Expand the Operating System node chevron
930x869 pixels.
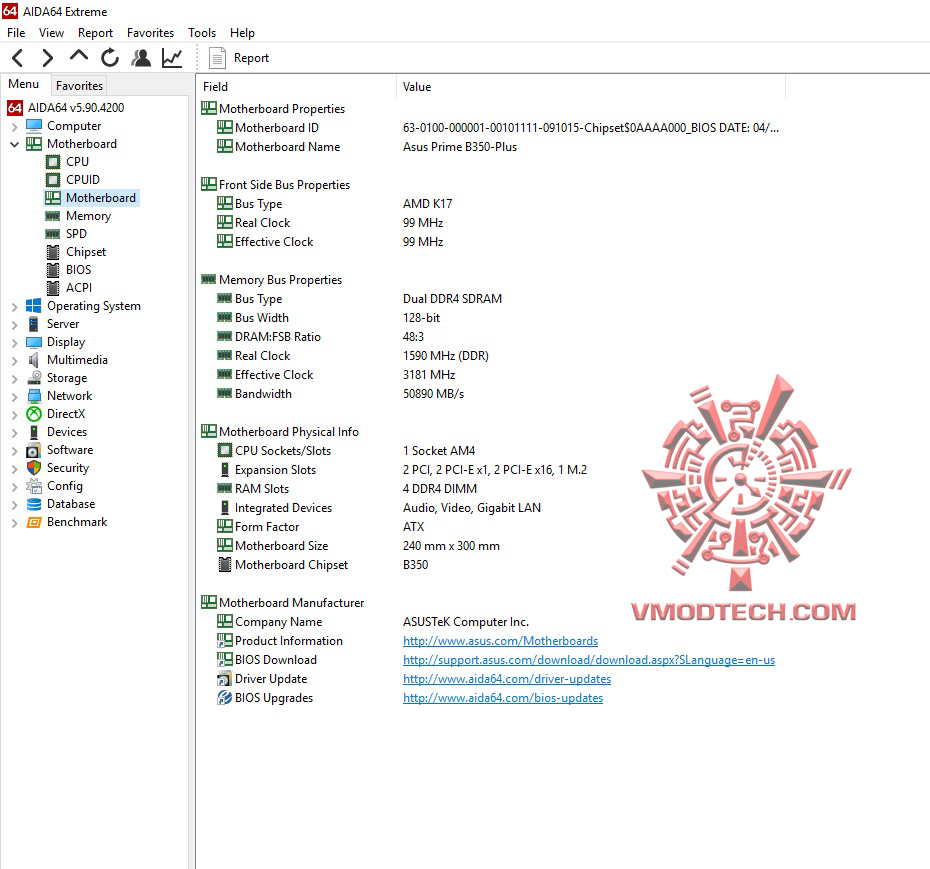tap(15, 307)
